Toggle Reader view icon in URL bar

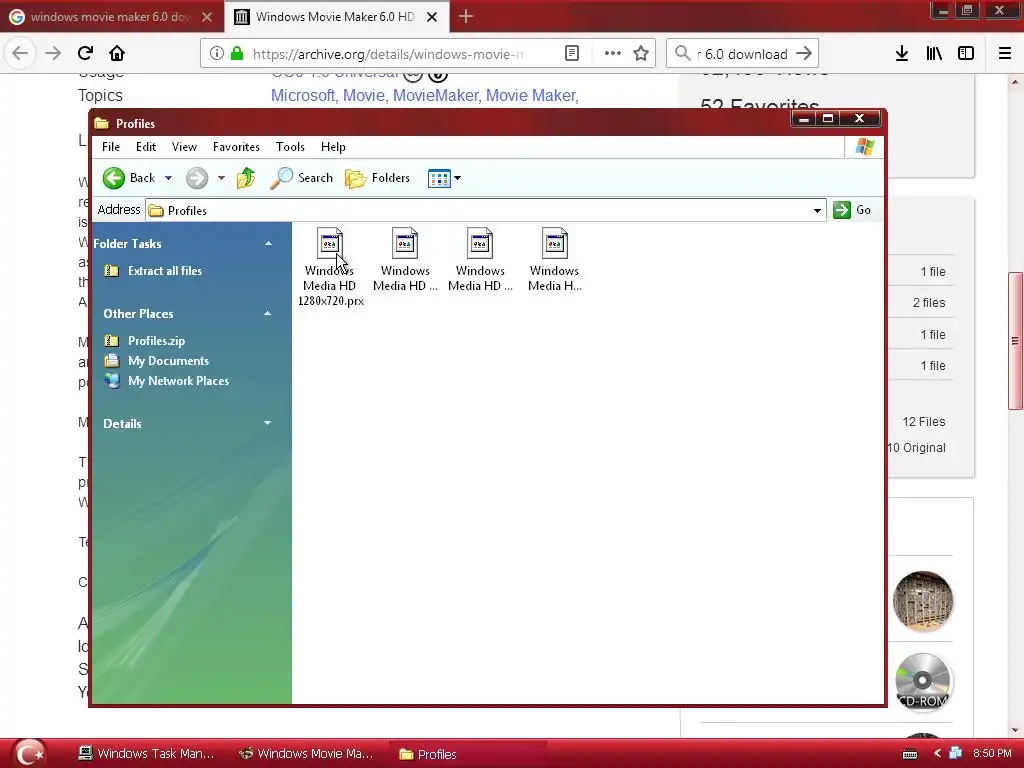pos(571,54)
